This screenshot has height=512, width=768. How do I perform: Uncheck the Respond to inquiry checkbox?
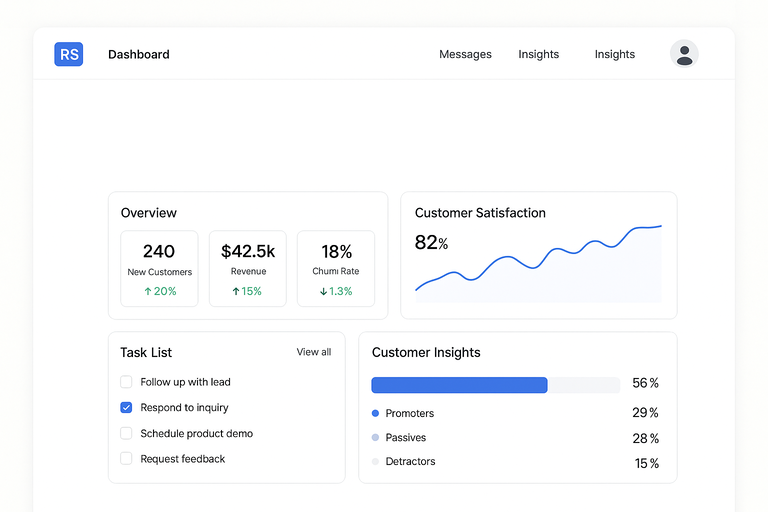(126, 408)
